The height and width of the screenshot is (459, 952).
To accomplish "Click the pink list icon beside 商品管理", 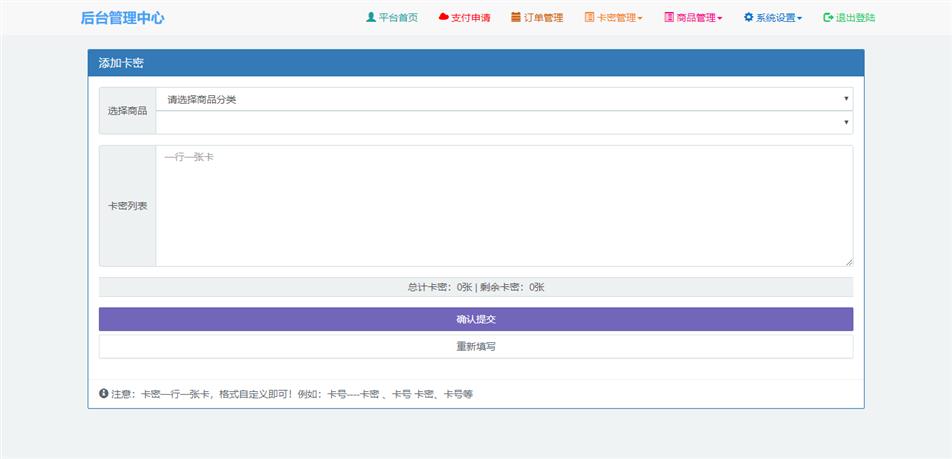I will pyautogui.click(x=669, y=17).
